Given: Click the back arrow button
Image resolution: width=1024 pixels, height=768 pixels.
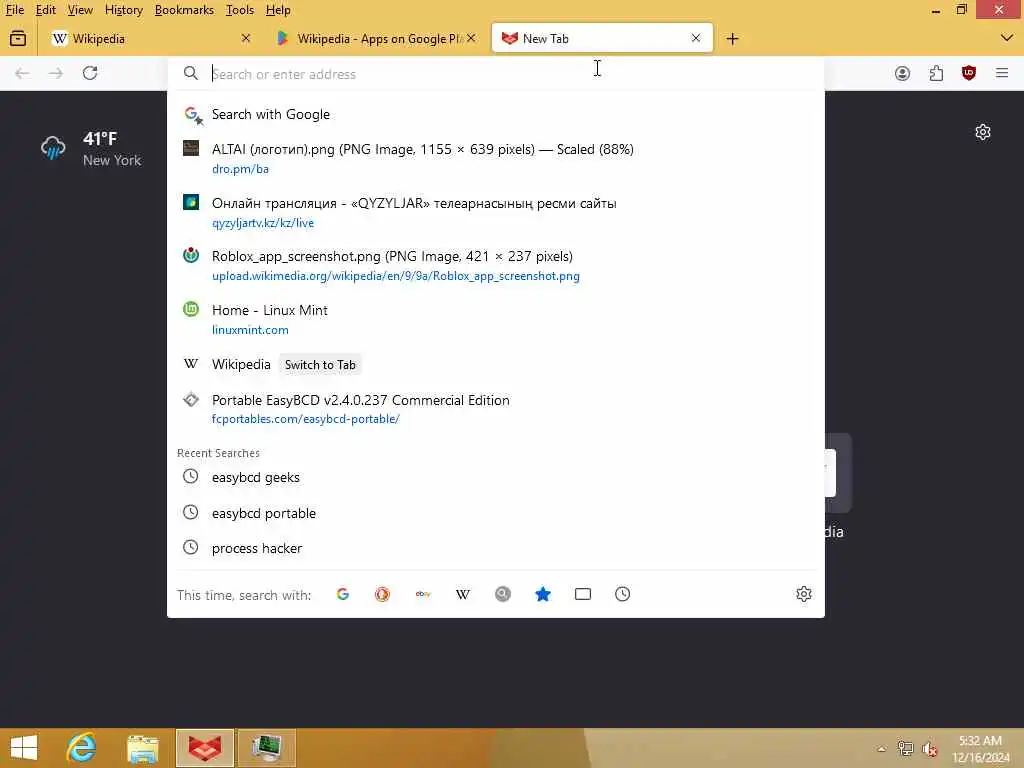Looking at the screenshot, I should pos(22,73).
